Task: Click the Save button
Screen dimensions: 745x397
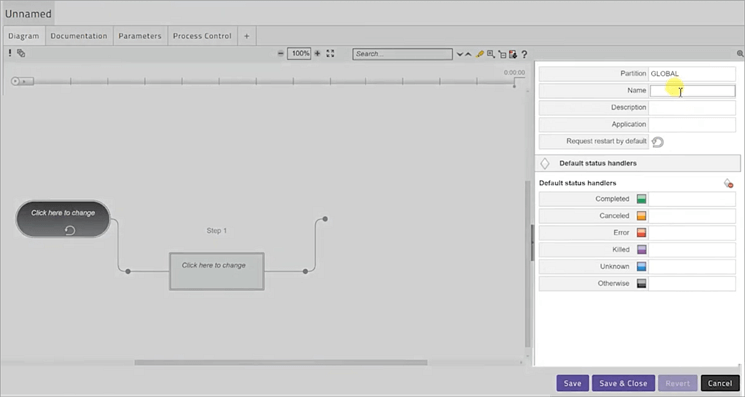Action: [x=573, y=383]
